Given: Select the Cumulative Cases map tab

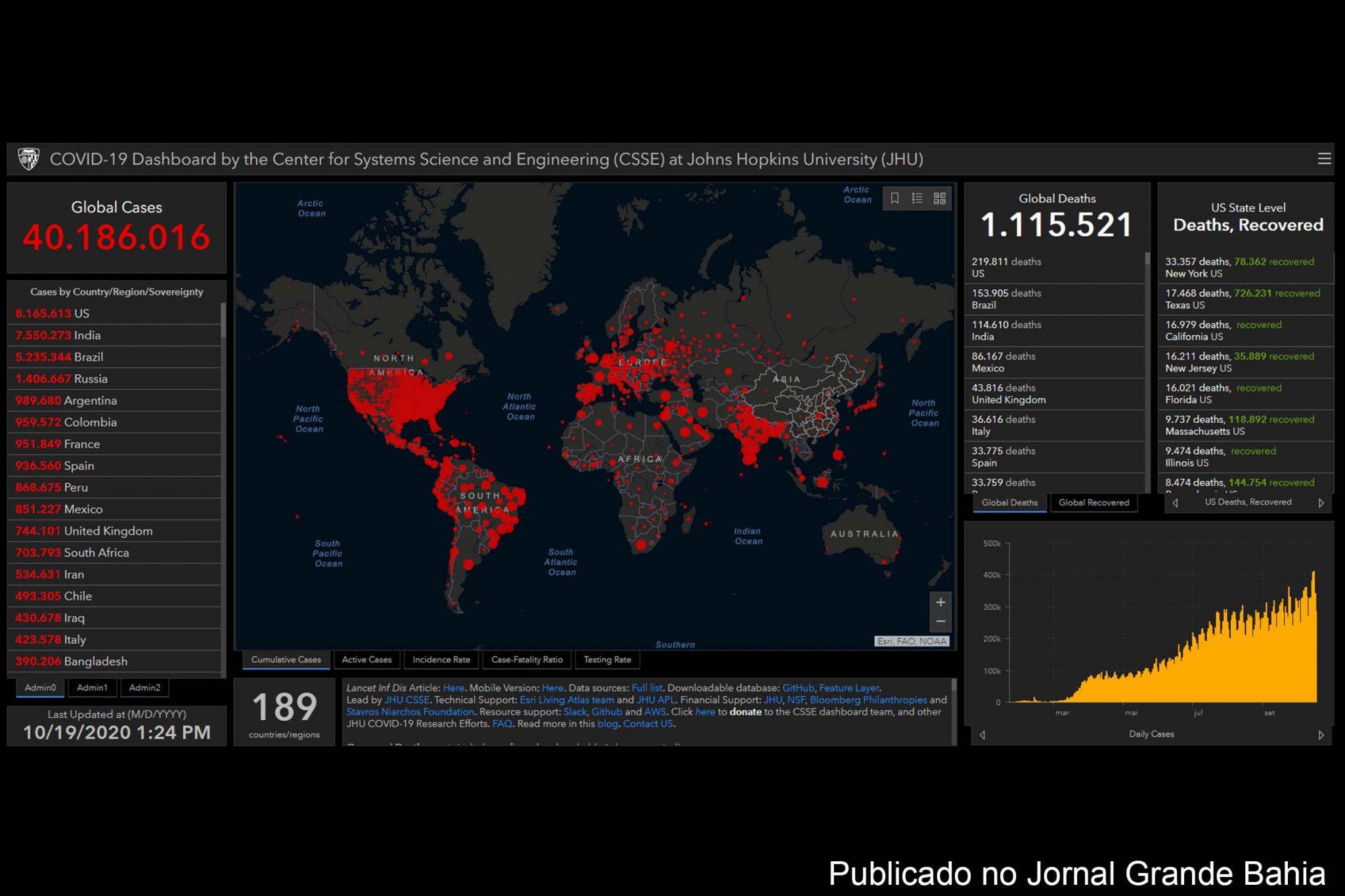Looking at the screenshot, I should tap(286, 660).
